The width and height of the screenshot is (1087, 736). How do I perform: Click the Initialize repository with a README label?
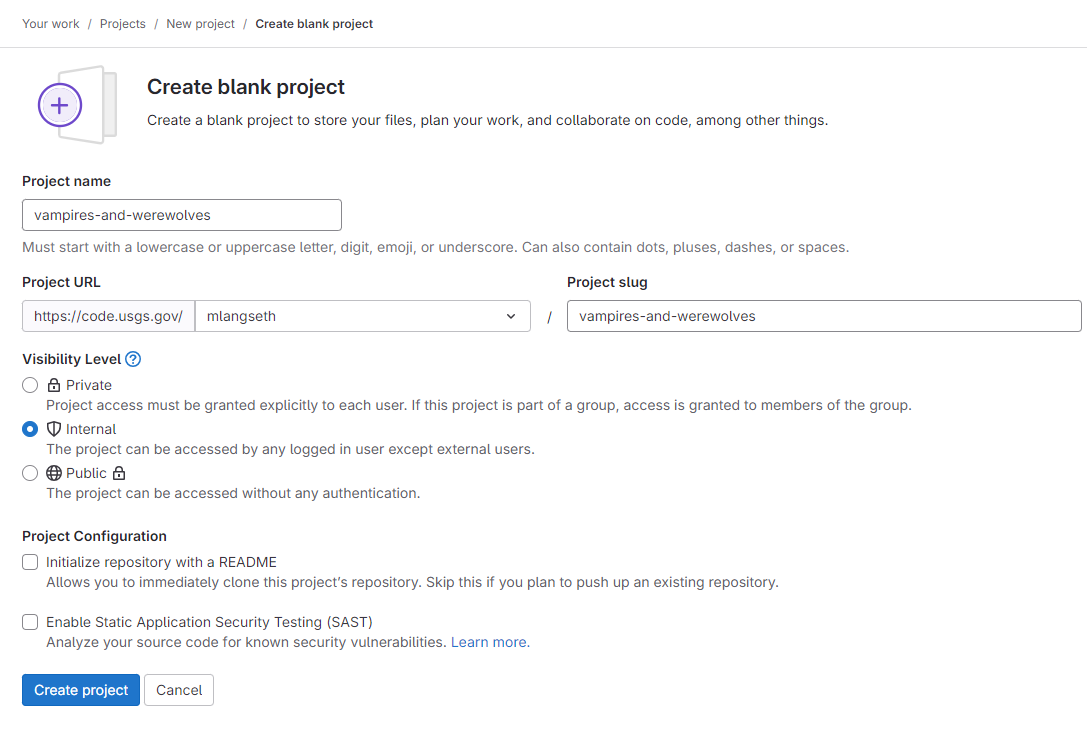[x=162, y=562]
